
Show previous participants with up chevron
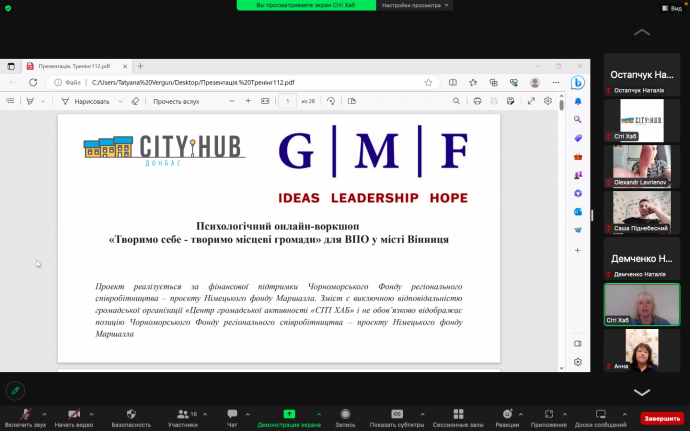pos(642,32)
